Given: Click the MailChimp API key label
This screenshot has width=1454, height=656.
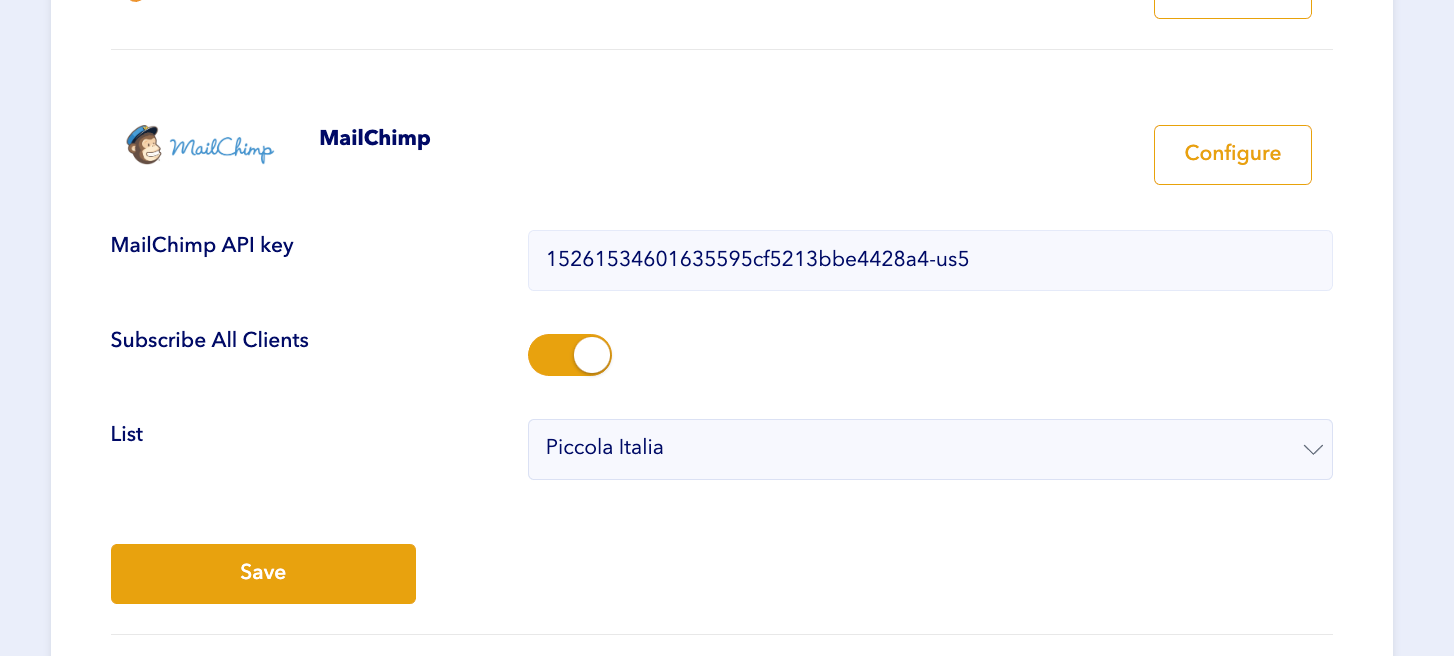Looking at the screenshot, I should point(202,245).
